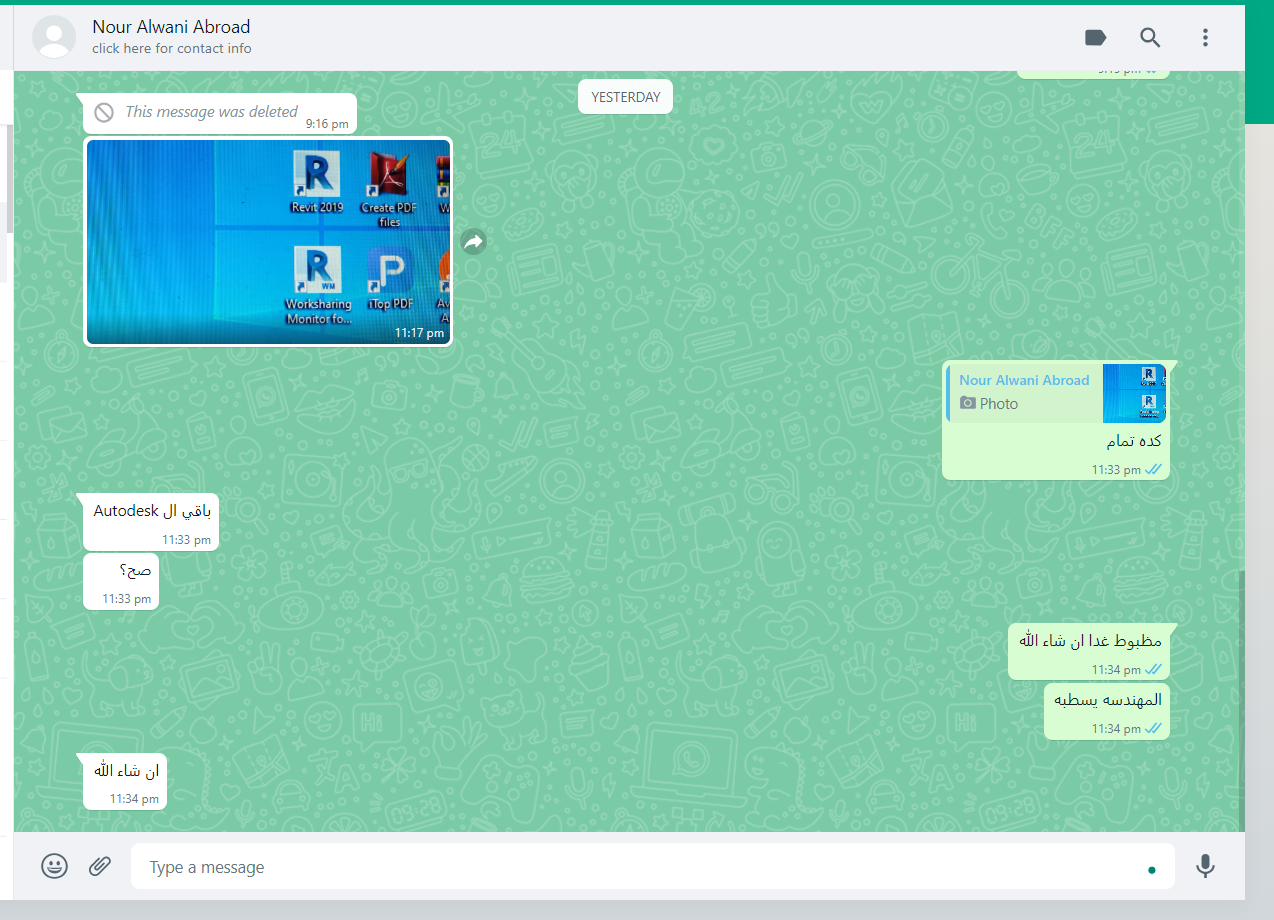Attach a file with the paperclip icon

pos(100,866)
